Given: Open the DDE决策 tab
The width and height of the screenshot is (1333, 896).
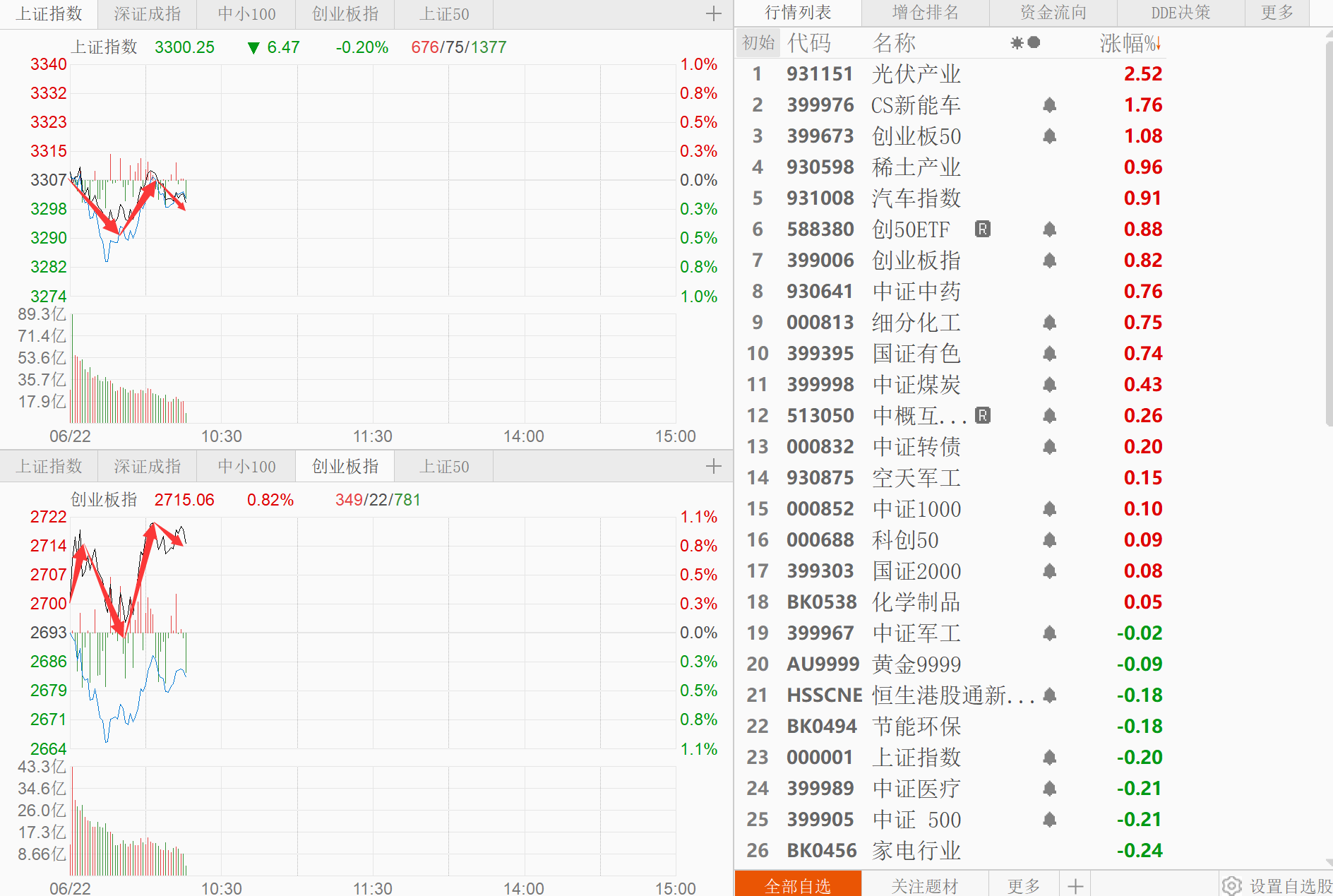Looking at the screenshot, I should pyautogui.click(x=1181, y=13).
